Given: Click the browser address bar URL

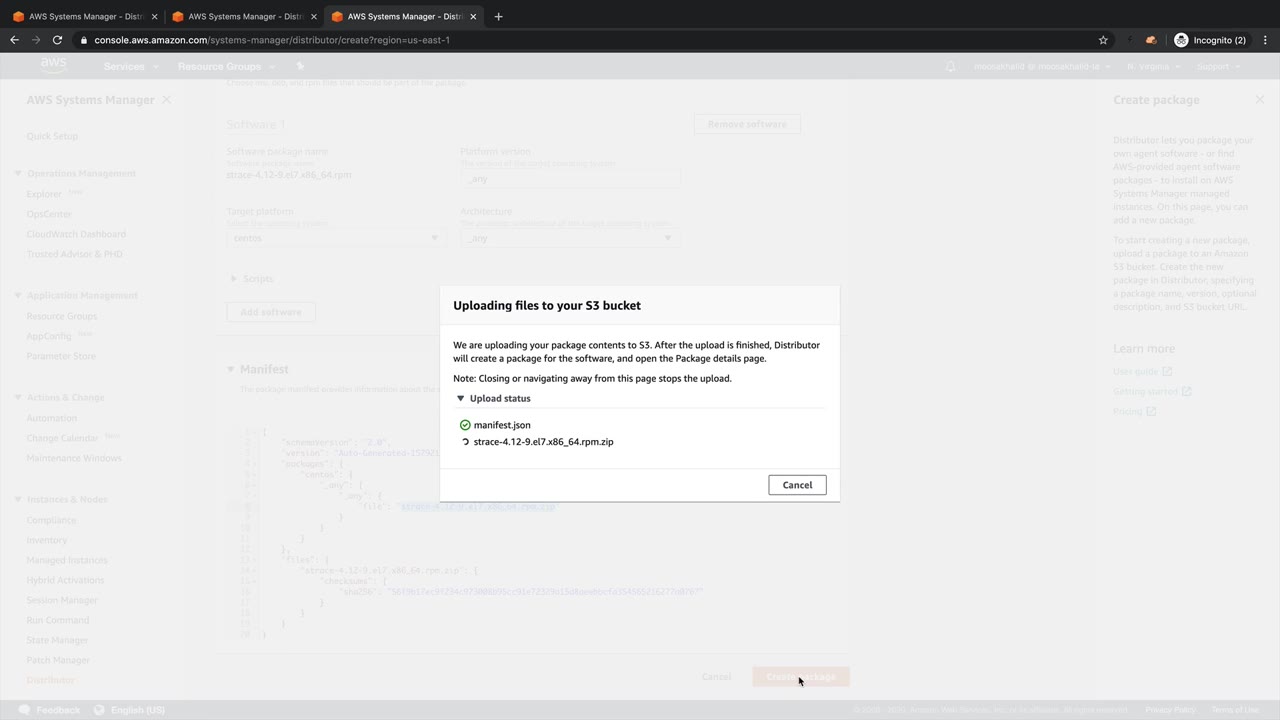Looking at the screenshot, I should tap(272, 40).
